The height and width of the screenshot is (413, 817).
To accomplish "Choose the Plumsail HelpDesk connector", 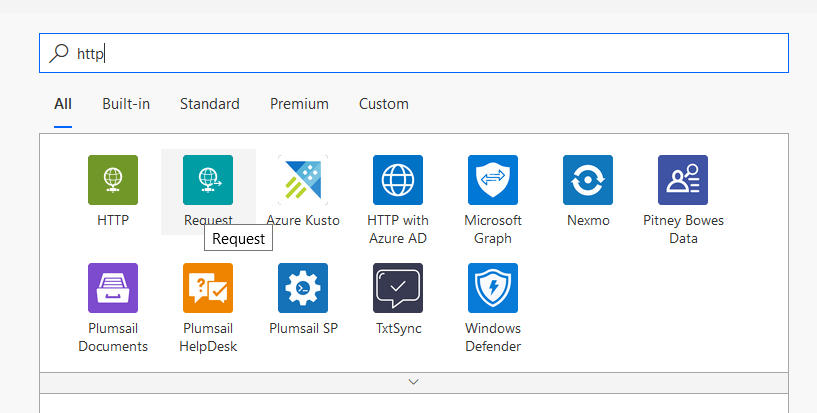I will click(208, 288).
